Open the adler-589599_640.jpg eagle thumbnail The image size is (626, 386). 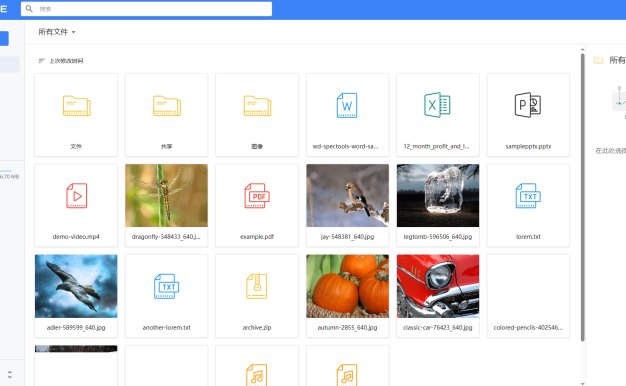click(76, 286)
